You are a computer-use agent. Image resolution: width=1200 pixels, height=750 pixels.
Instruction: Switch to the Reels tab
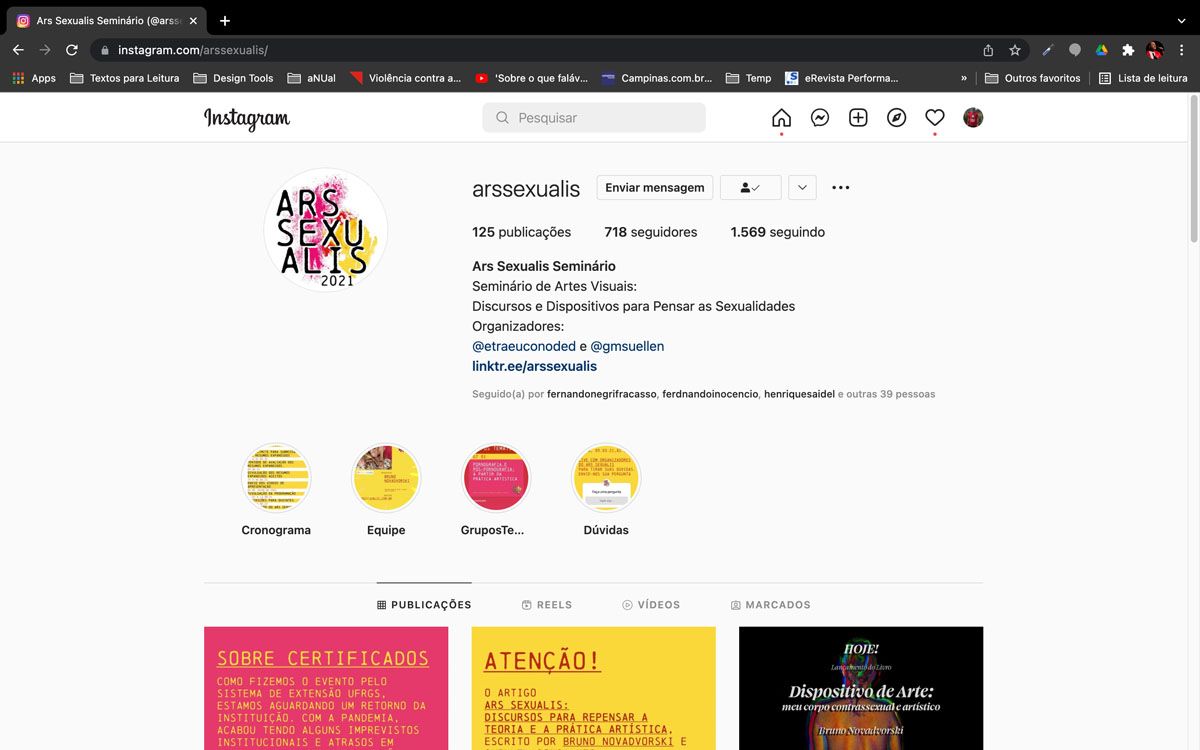[x=547, y=605]
